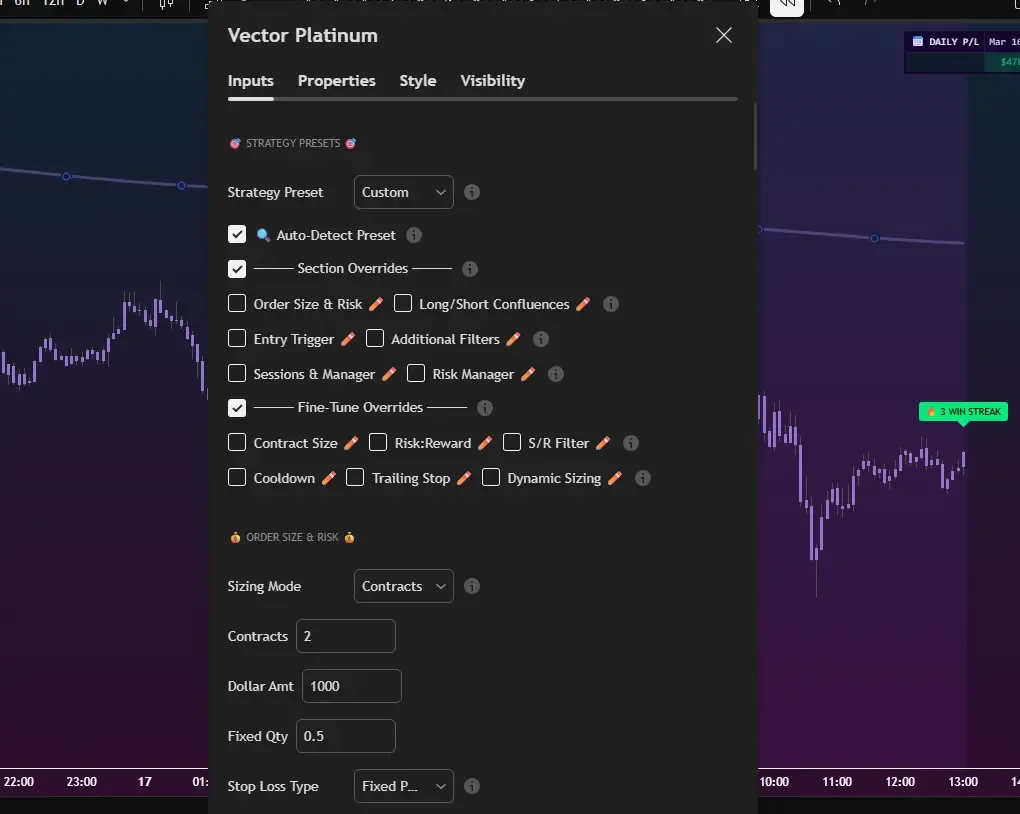Click the Contracts input field
This screenshot has width=1020, height=814.
click(345, 636)
